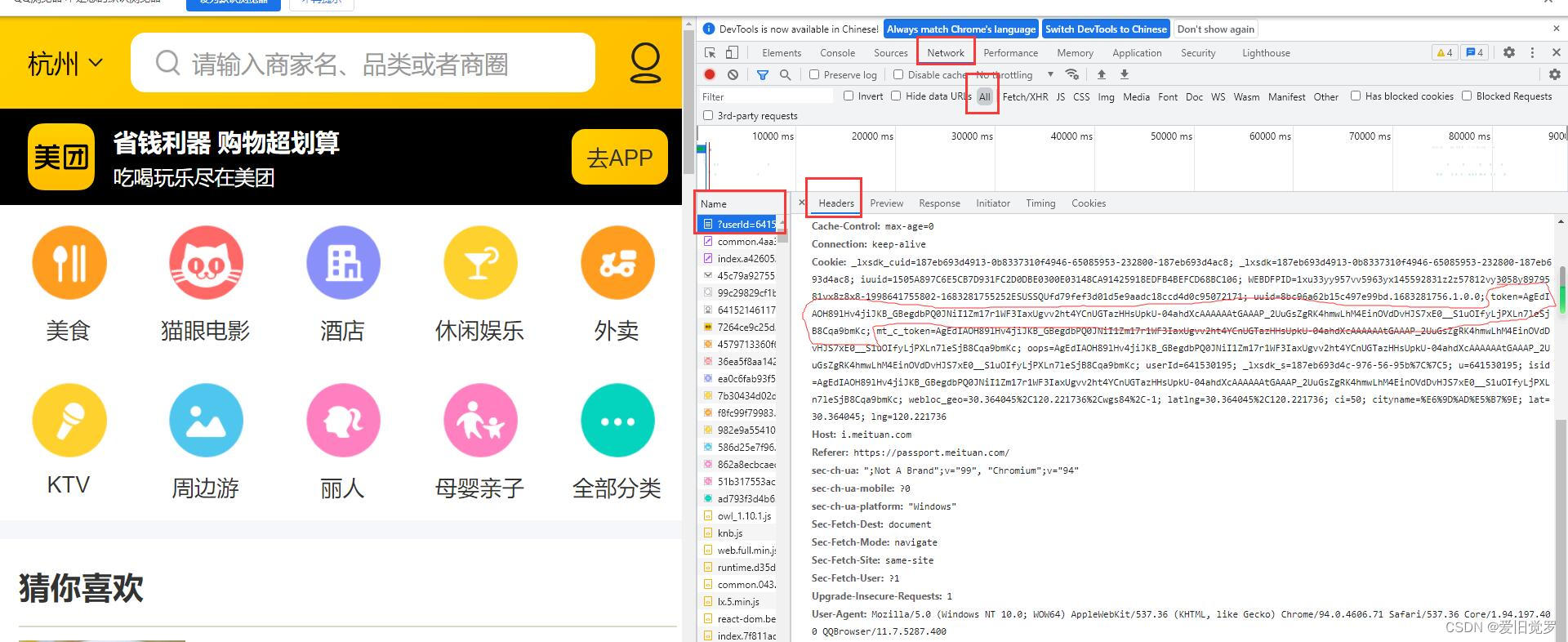Enable the Disable cache checkbox
The height and width of the screenshot is (642, 1568).
pyautogui.click(x=898, y=74)
